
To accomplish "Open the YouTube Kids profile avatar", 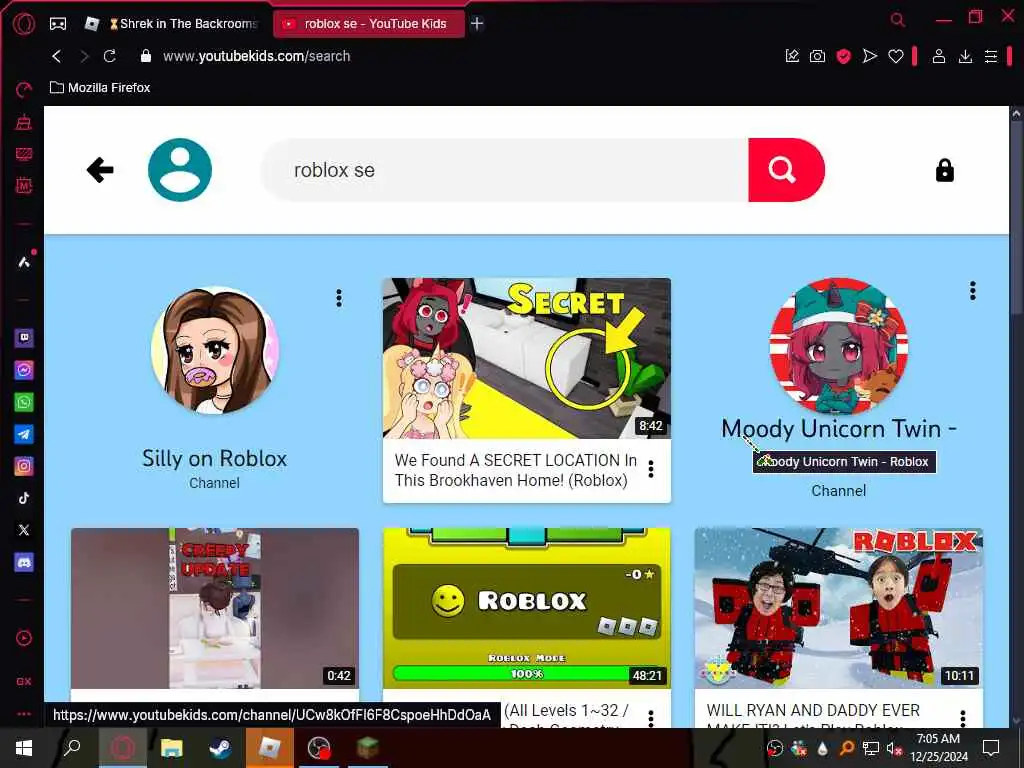I will click(x=180, y=170).
